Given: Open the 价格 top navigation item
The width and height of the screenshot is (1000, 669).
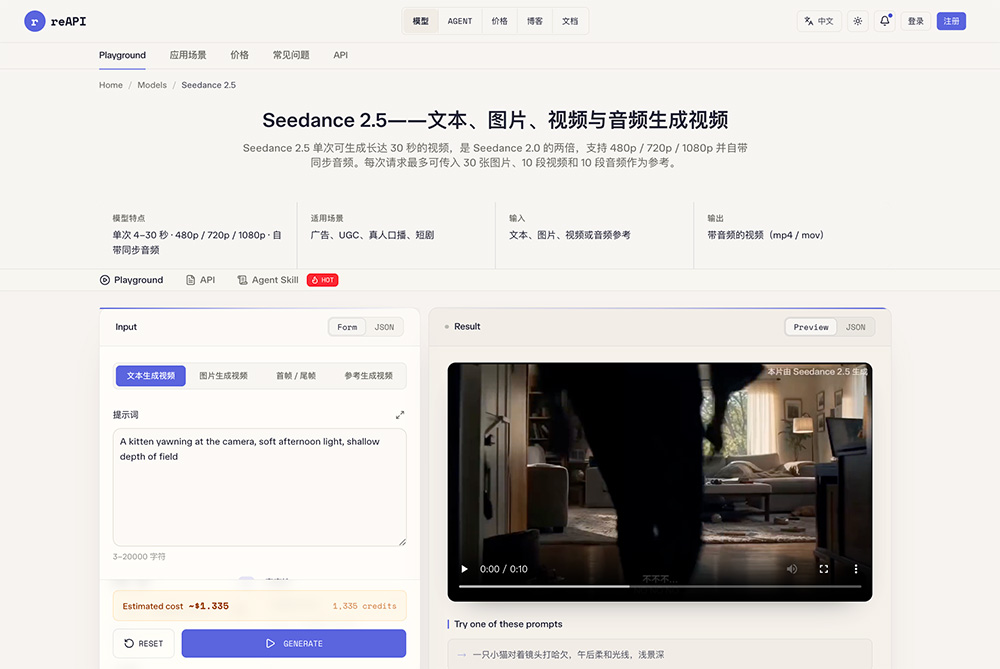Looking at the screenshot, I should pos(499,21).
